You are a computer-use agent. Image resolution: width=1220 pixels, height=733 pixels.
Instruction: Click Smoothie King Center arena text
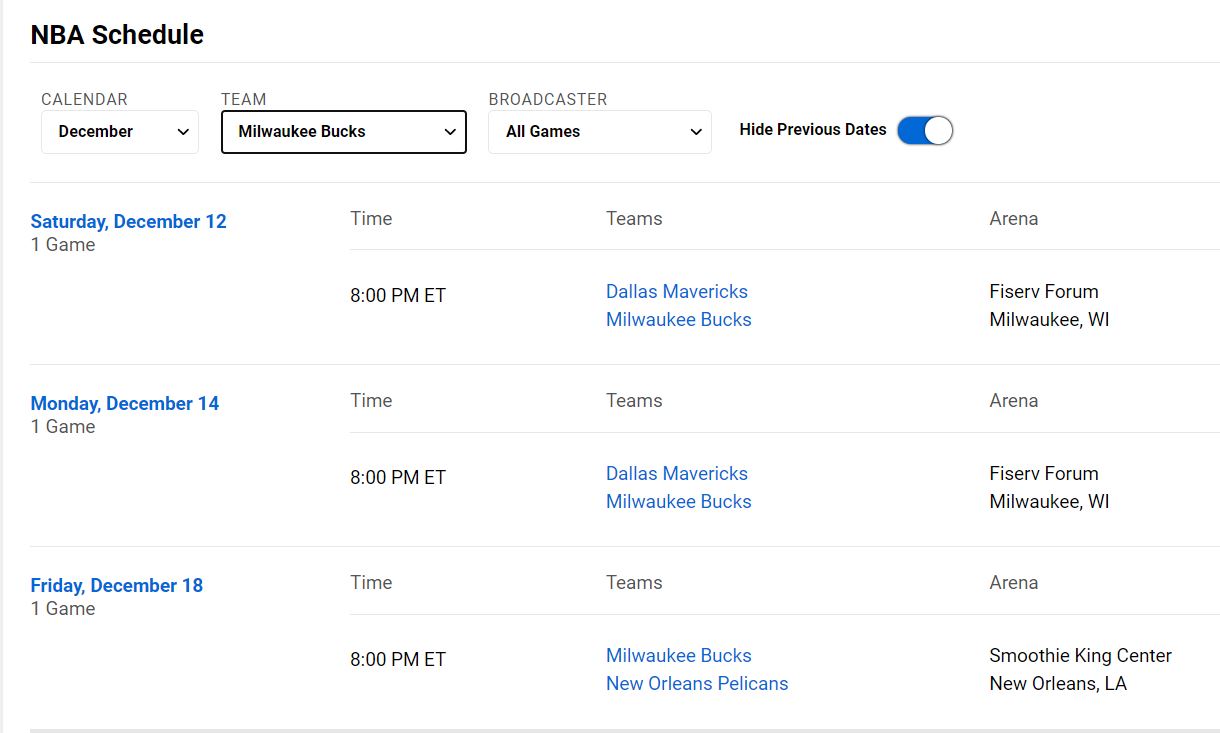click(1081, 656)
